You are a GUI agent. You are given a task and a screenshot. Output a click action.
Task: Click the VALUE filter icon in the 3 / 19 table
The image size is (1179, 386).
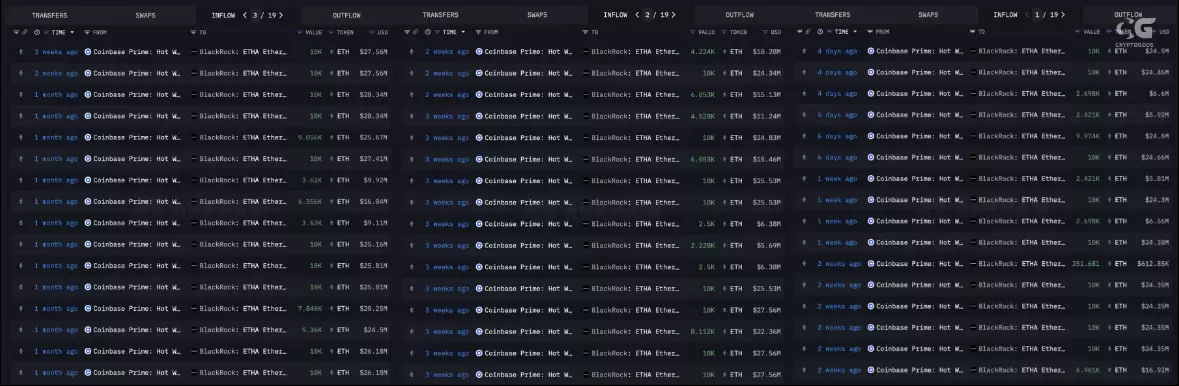[x=299, y=32]
